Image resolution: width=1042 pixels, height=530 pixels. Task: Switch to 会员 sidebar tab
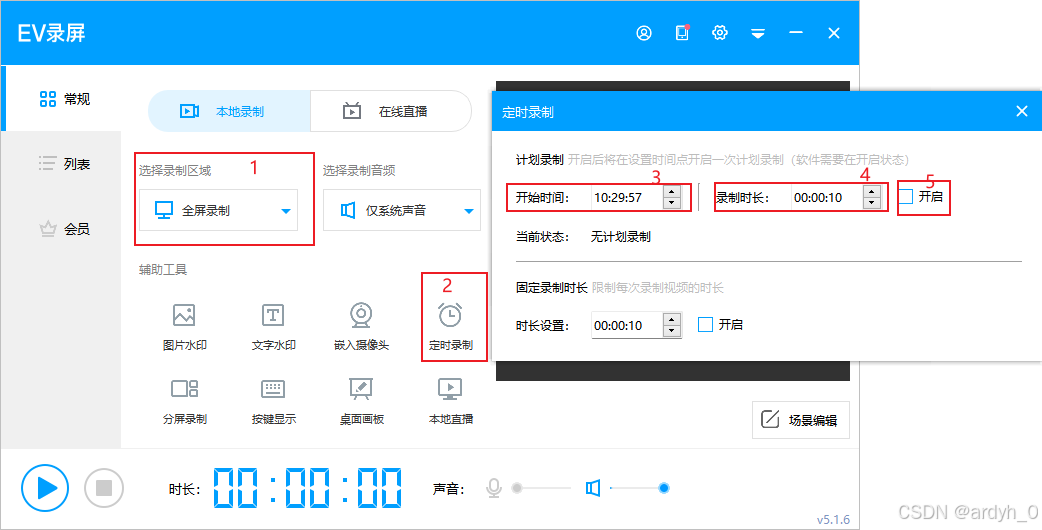[64, 229]
